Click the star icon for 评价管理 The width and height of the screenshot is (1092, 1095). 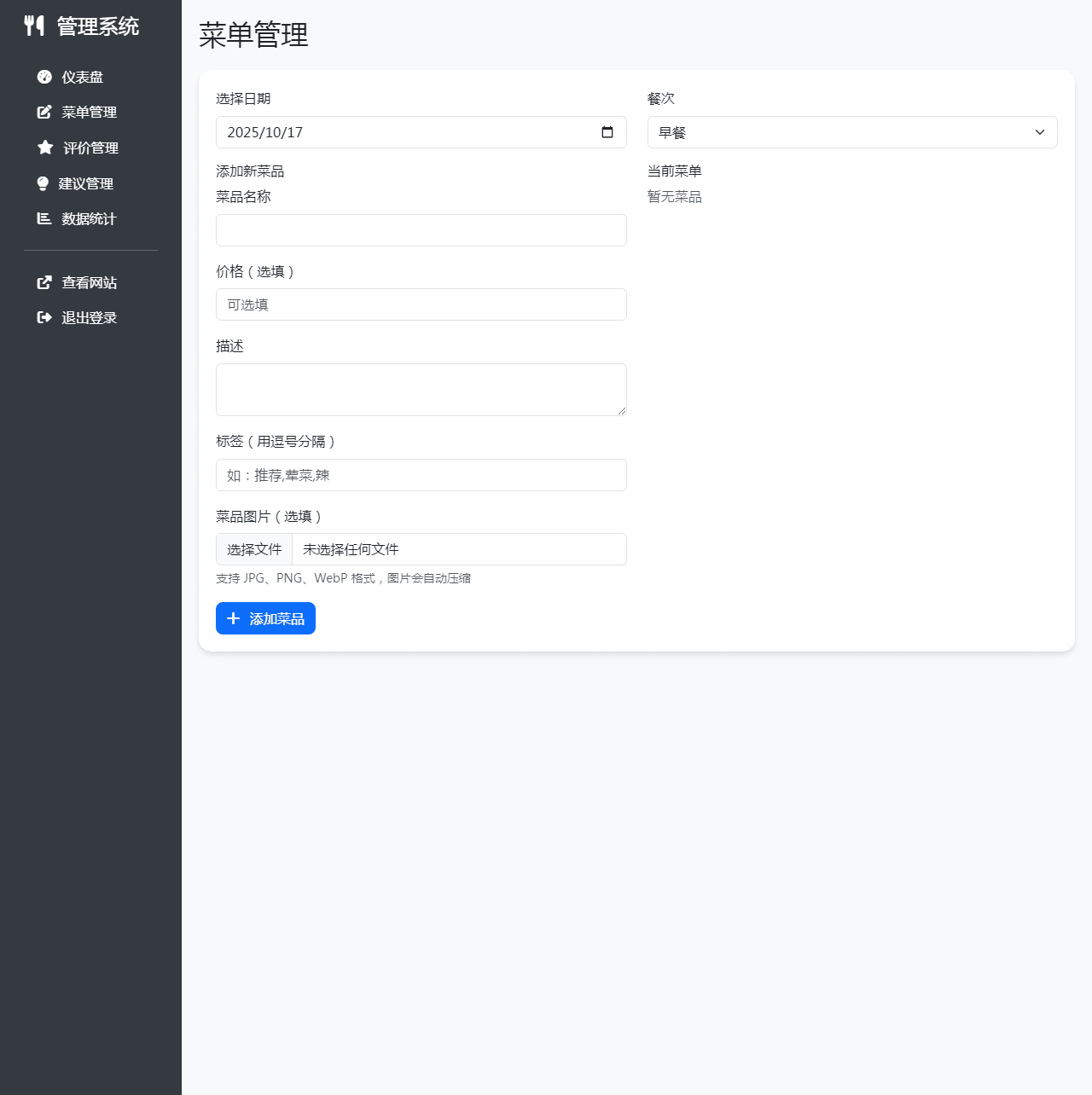coord(44,148)
